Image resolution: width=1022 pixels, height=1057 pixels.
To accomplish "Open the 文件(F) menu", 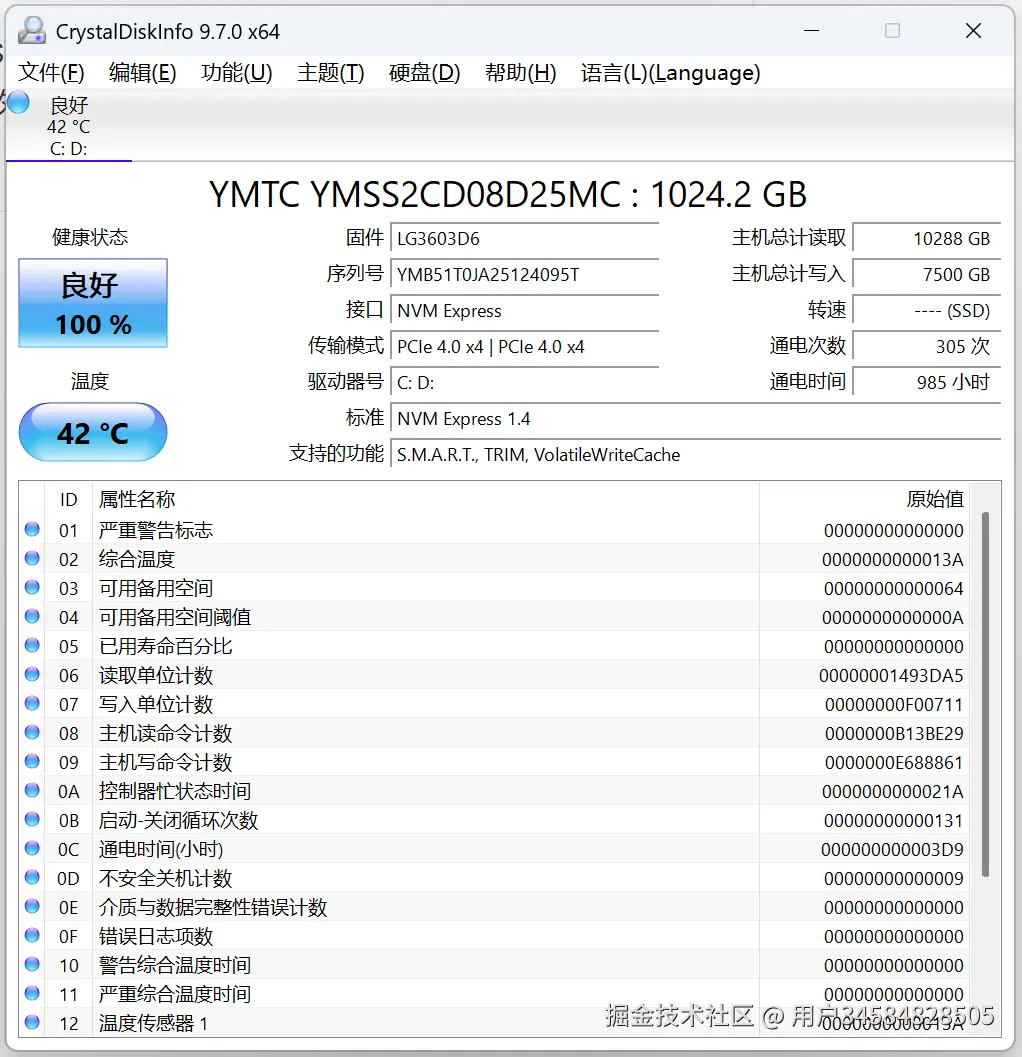I will pyautogui.click(x=51, y=73).
